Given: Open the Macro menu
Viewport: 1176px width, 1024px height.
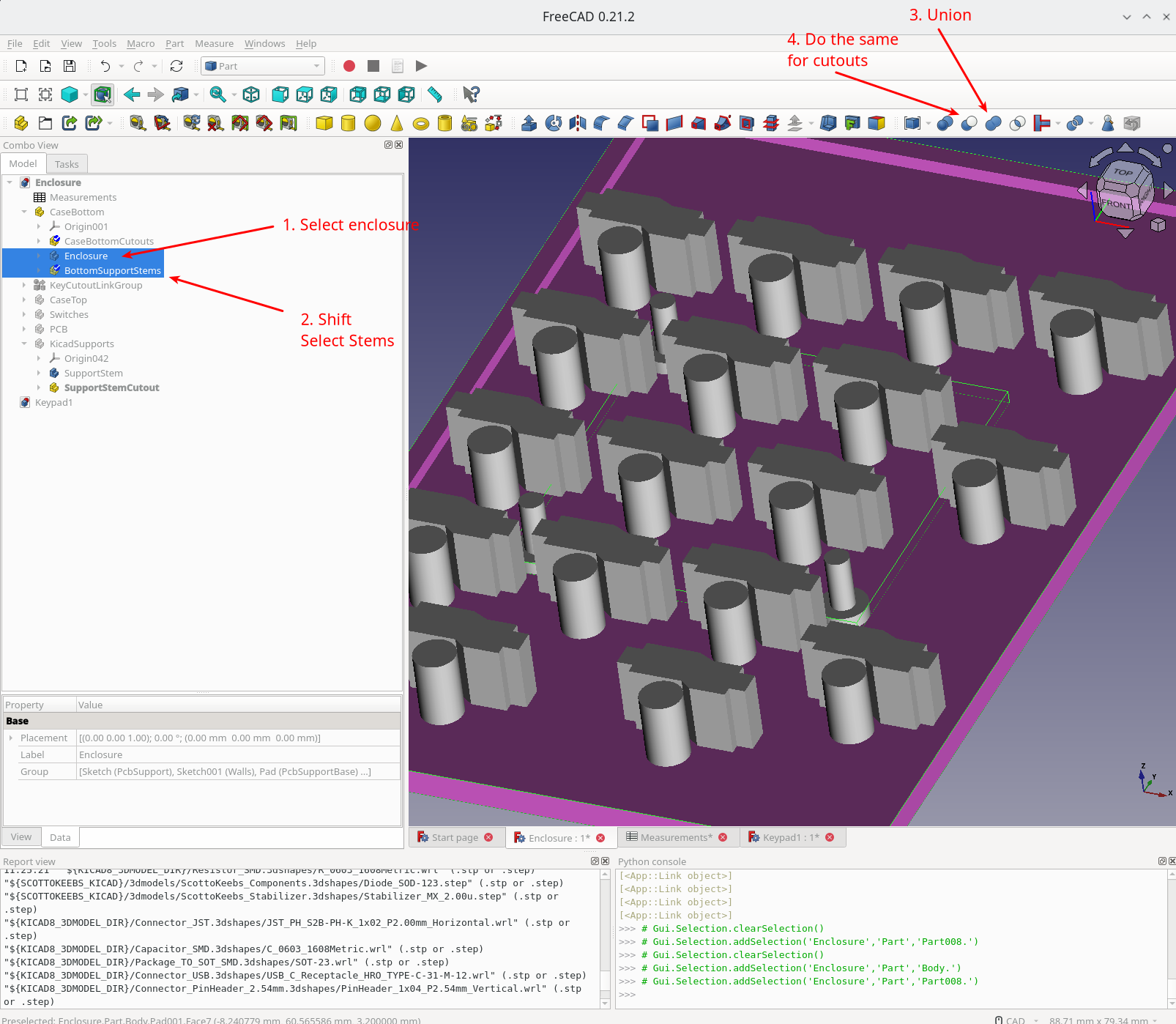Looking at the screenshot, I should [141, 43].
